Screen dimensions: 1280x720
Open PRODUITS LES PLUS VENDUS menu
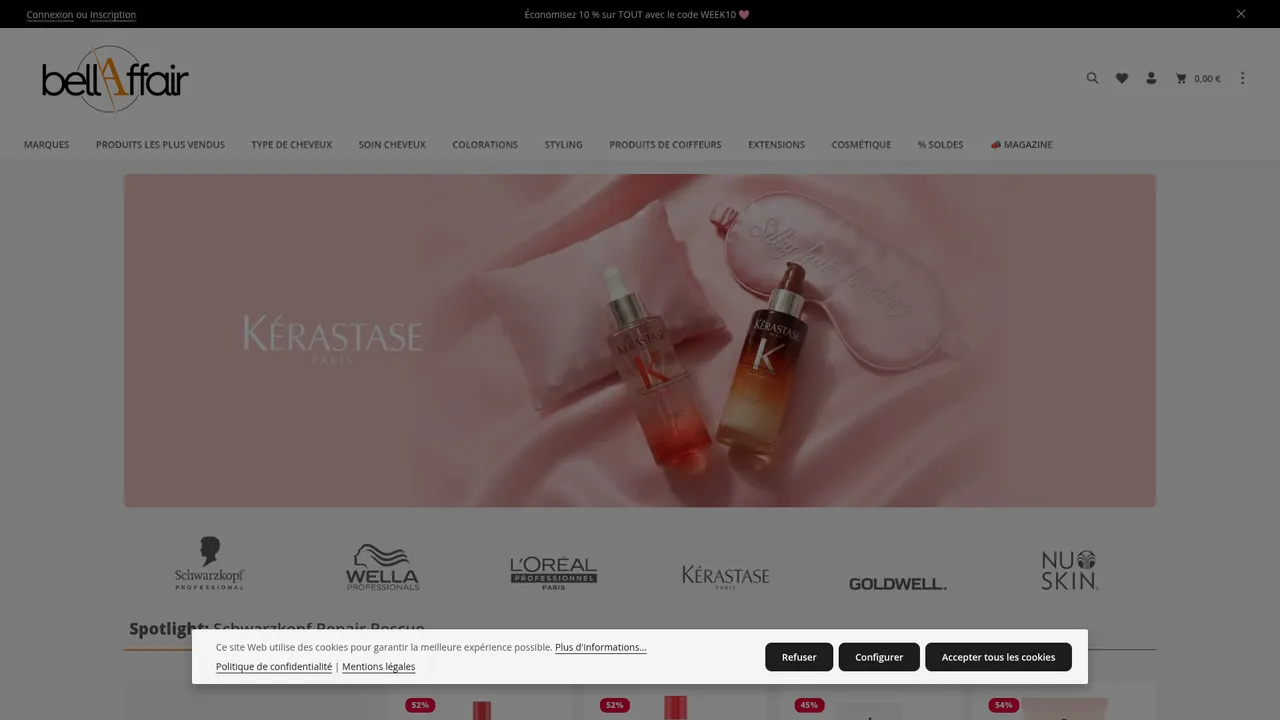coord(160,145)
